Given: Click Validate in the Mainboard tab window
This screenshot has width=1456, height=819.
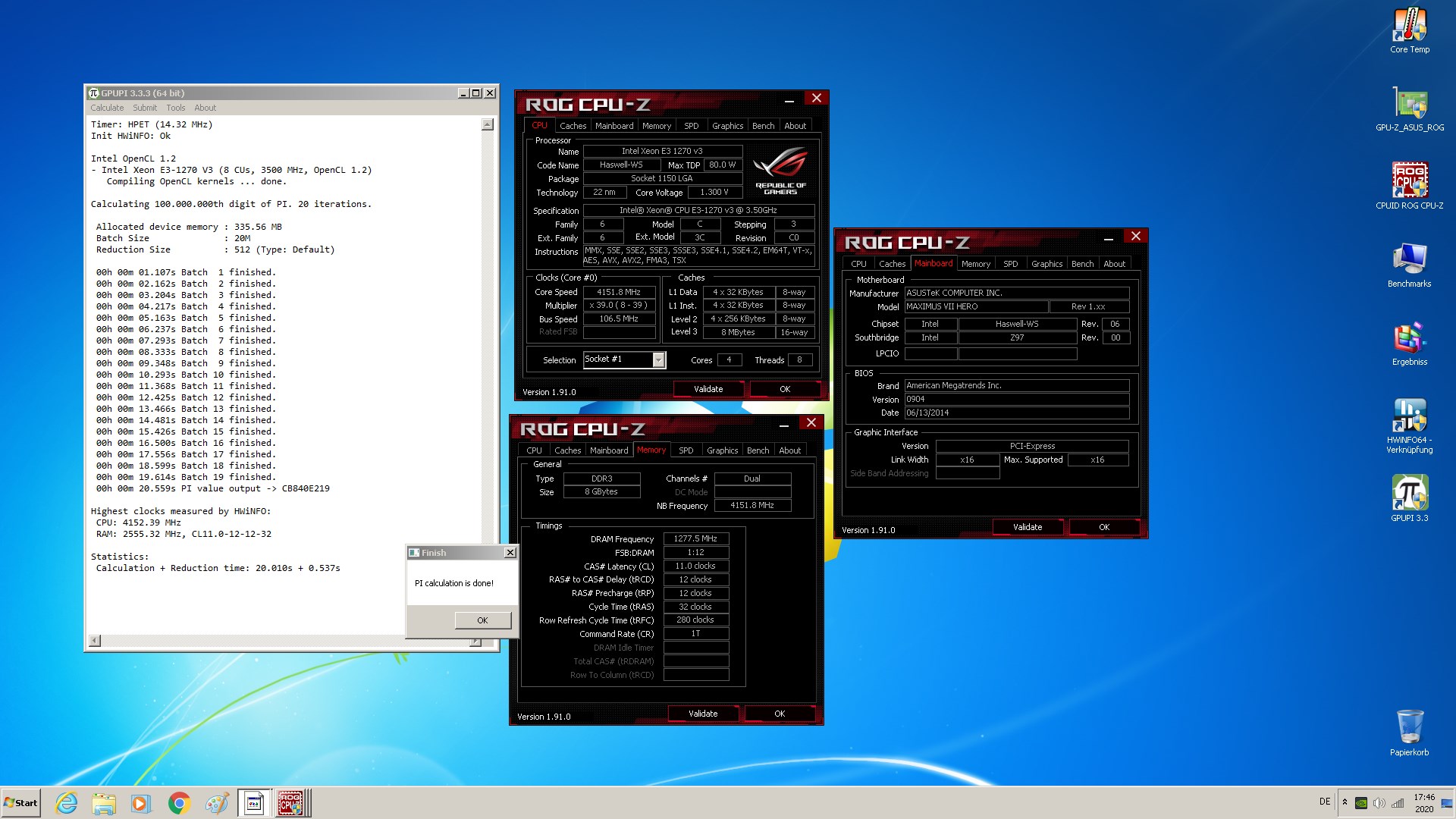Looking at the screenshot, I should click(1028, 527).
